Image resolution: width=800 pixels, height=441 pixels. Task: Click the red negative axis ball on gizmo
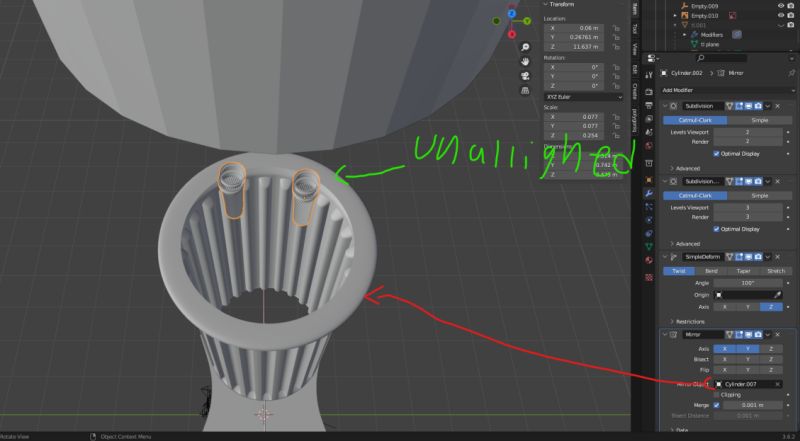coord(512,34)
